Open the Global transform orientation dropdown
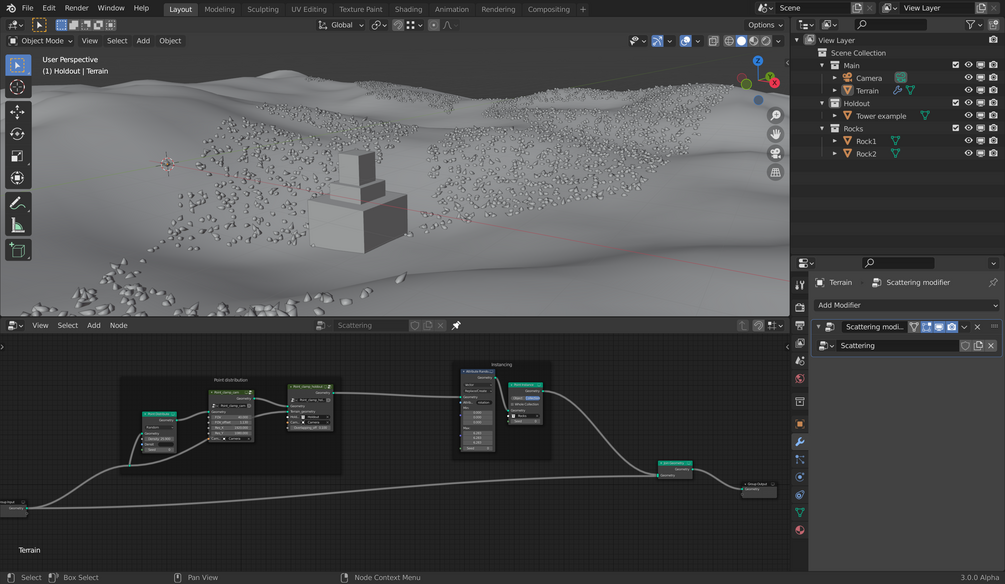Screen dimensions: 1005x584 tap(341, 25)
